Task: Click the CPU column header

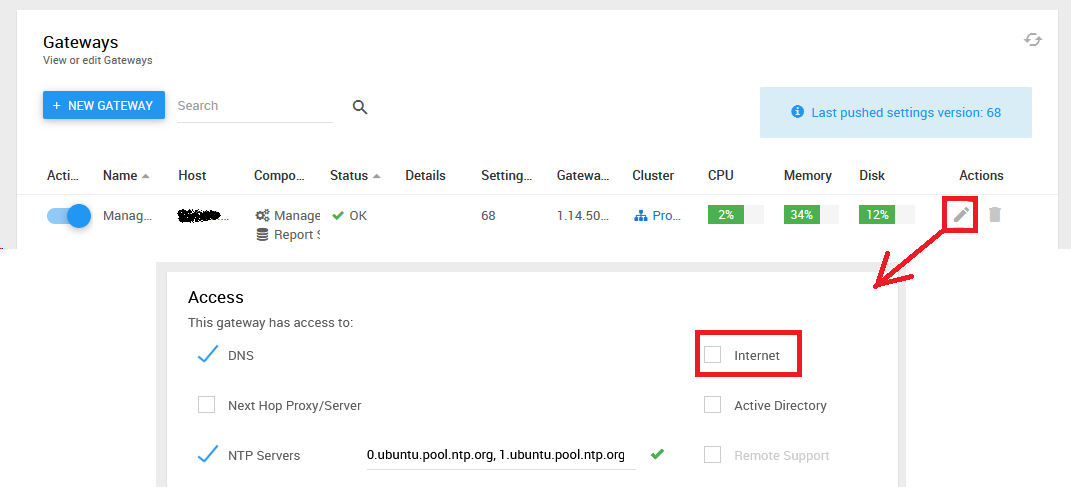Action: (720, 176)
